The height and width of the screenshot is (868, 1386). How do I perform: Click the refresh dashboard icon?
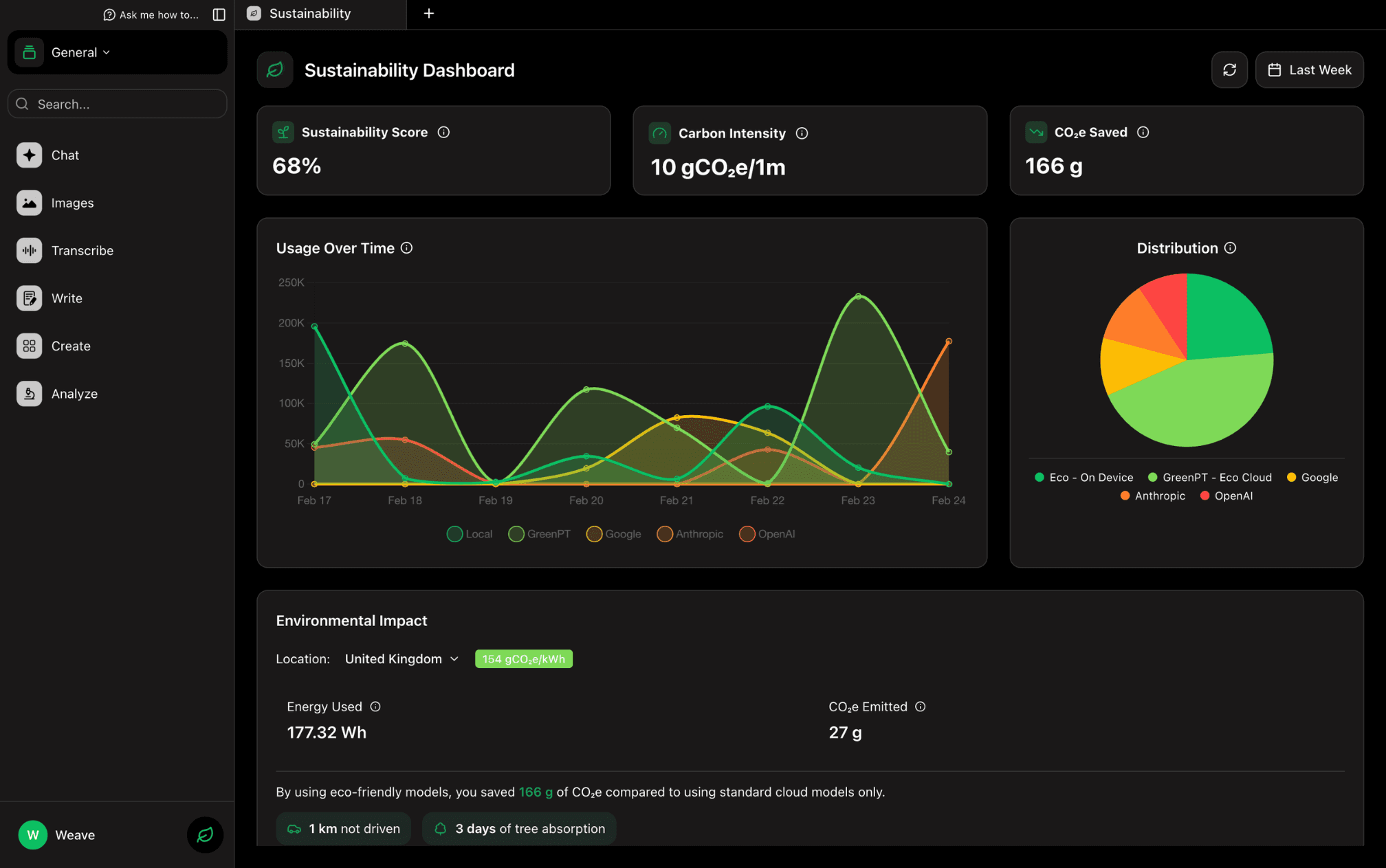(x=1229, y=69)
